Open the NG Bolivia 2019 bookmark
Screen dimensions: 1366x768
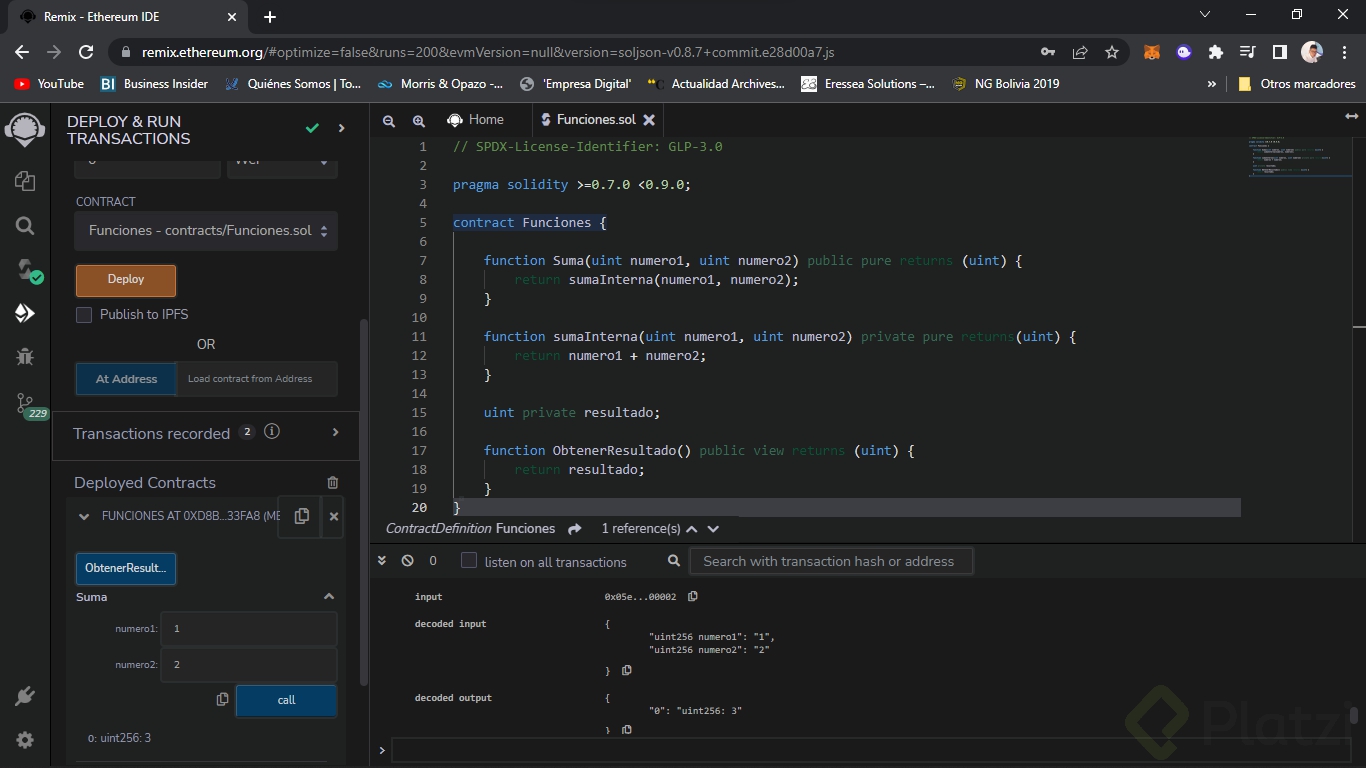[x=1006, y=84]
